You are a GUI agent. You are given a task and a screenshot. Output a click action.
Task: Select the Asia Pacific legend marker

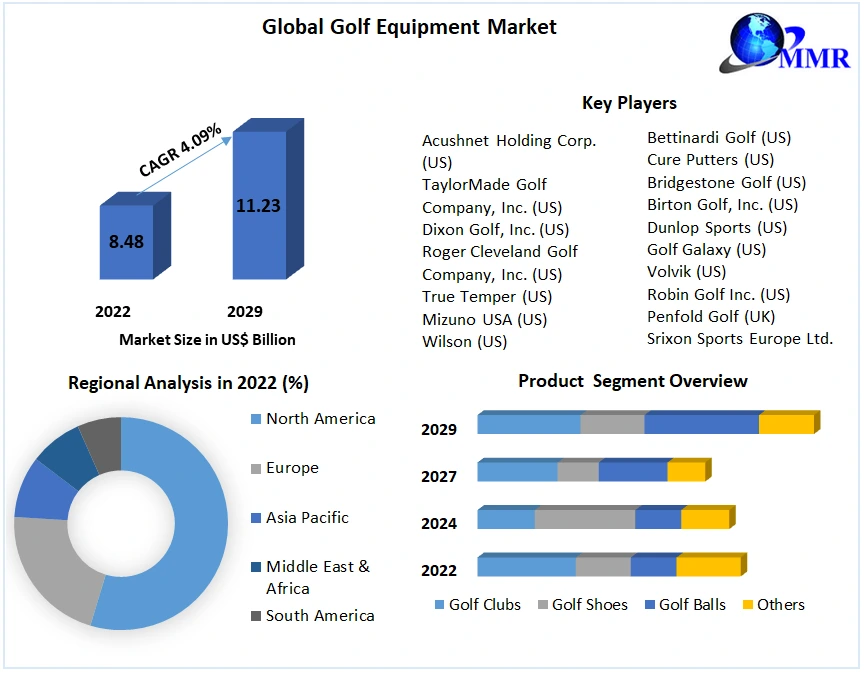(255, 518)
